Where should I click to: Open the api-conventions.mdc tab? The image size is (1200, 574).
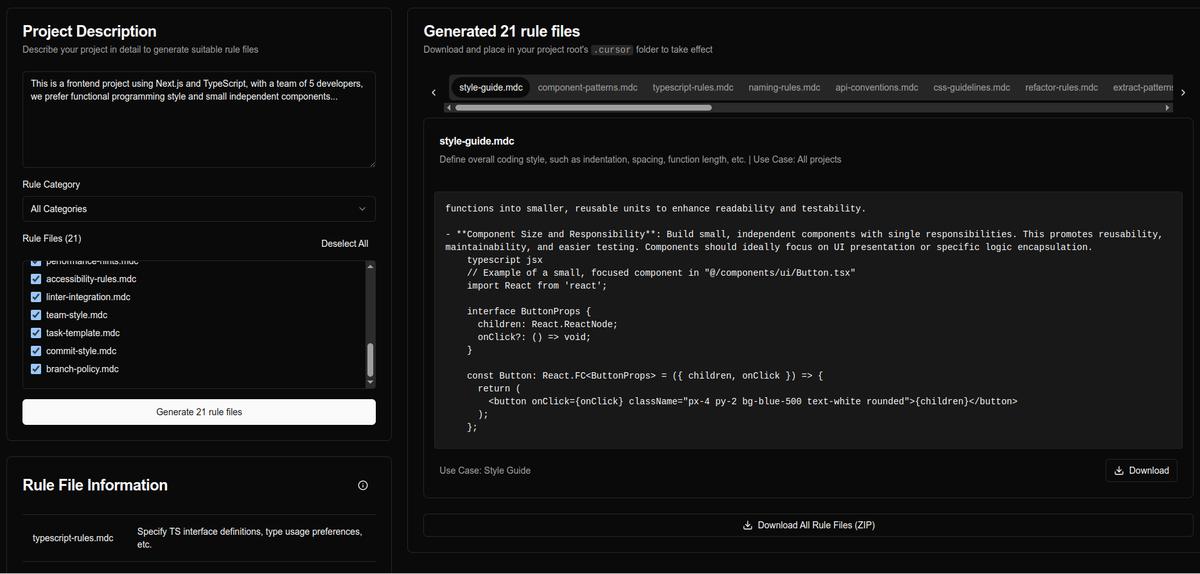pos(877,88)
